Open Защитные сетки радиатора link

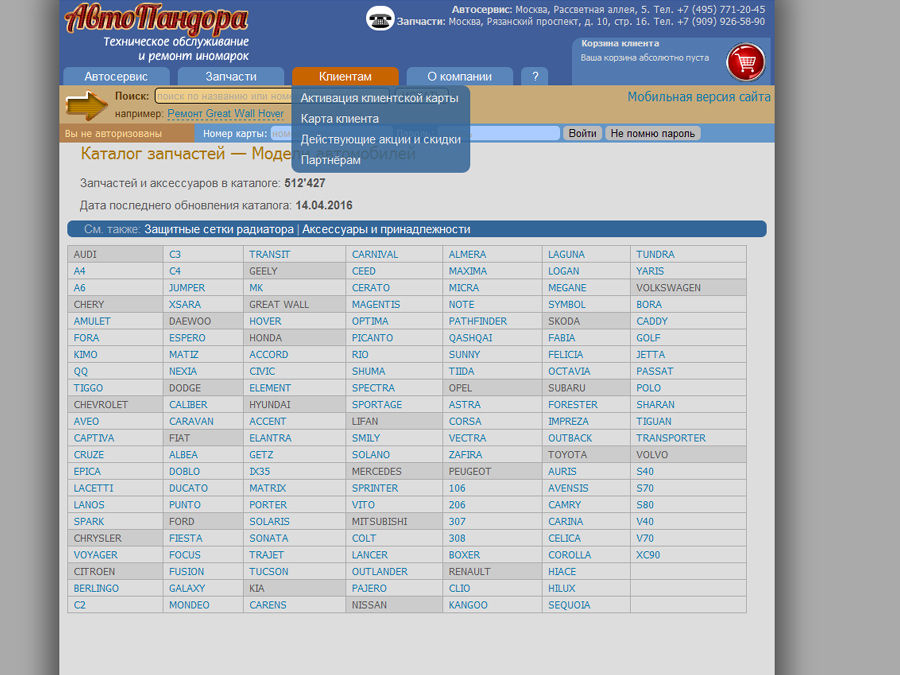219,229
